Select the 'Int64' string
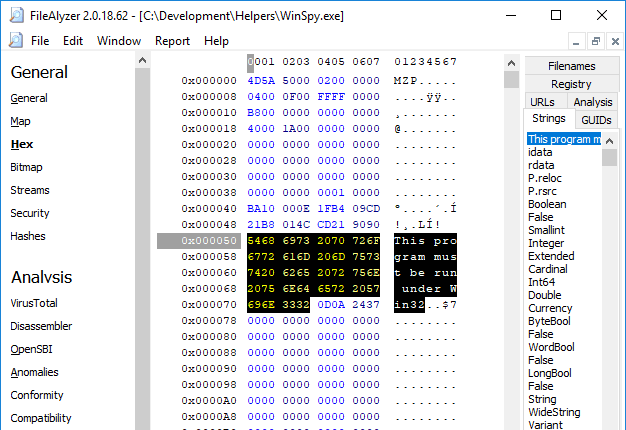This screenshot has height=430, width=626. click(541, 282)
